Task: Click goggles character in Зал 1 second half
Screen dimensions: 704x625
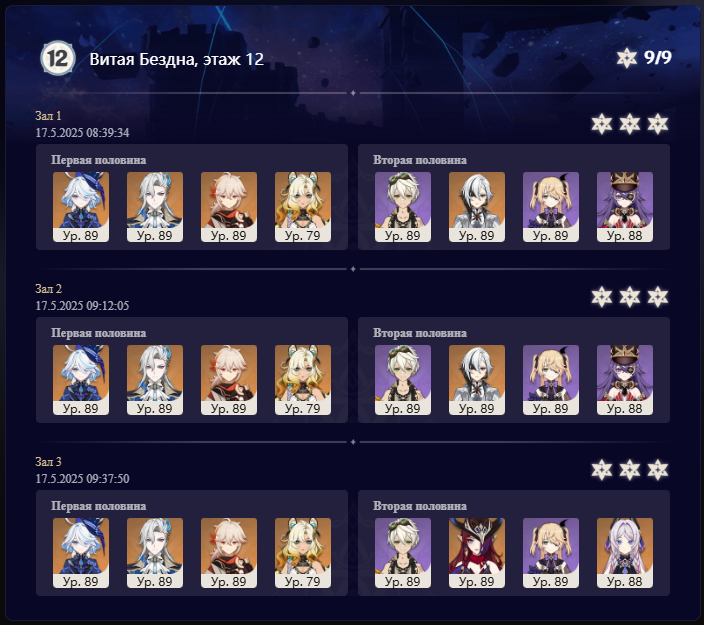Action: (403, 207)
